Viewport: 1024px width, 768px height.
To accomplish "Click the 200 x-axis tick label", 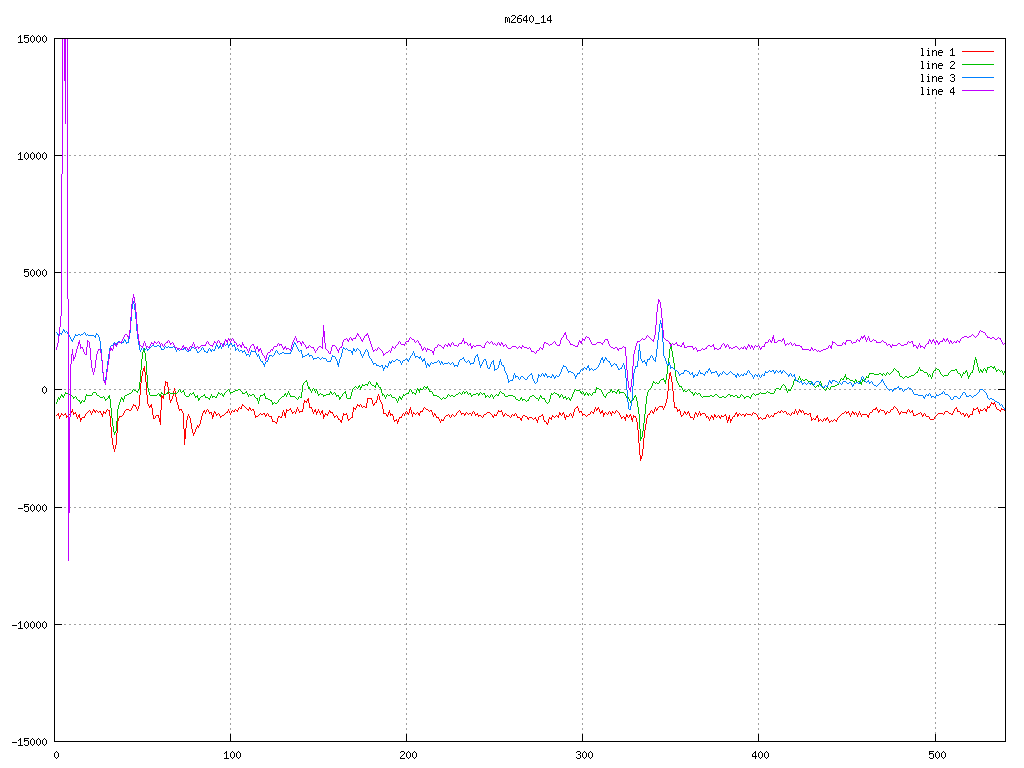I will coord(407,755).
